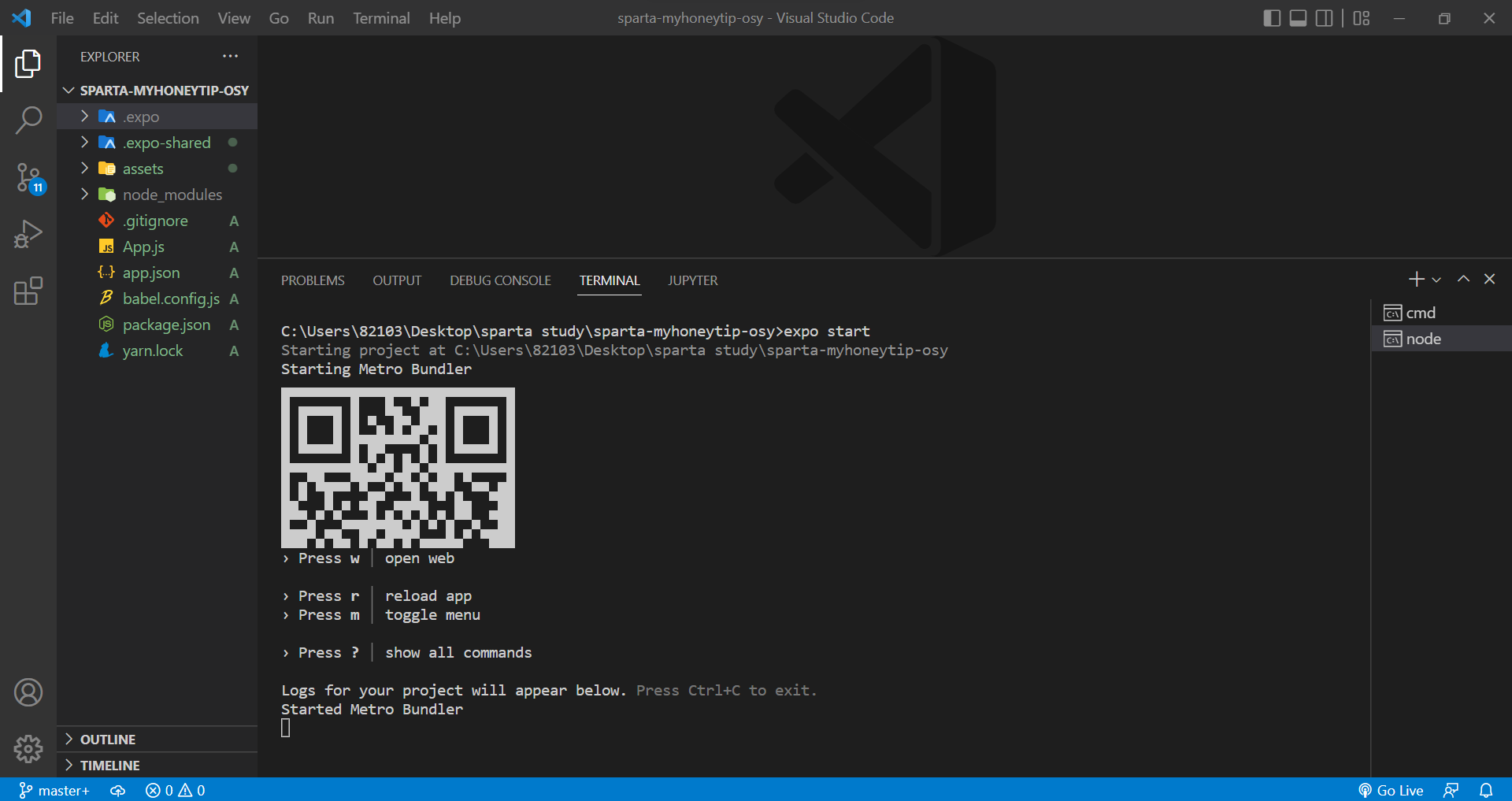Maximize the panel size with up chevron
The height and width of the screenshot is (801, 1512).
(x=1463, y=279)
